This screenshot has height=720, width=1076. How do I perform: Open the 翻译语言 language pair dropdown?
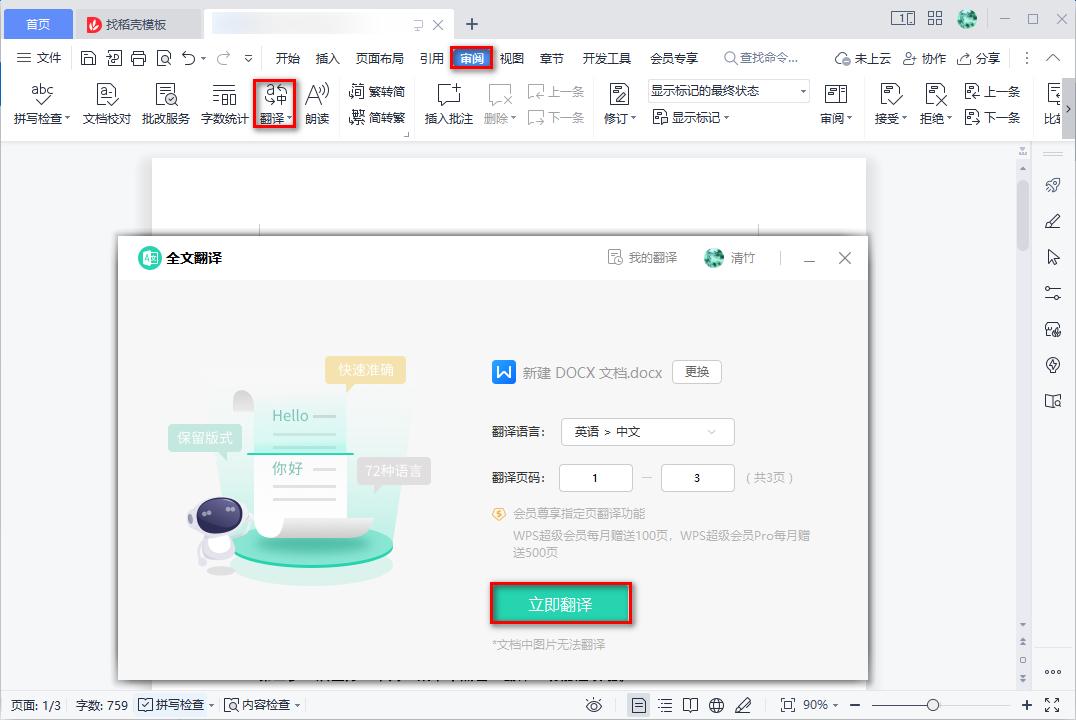[x=647, y=432]
